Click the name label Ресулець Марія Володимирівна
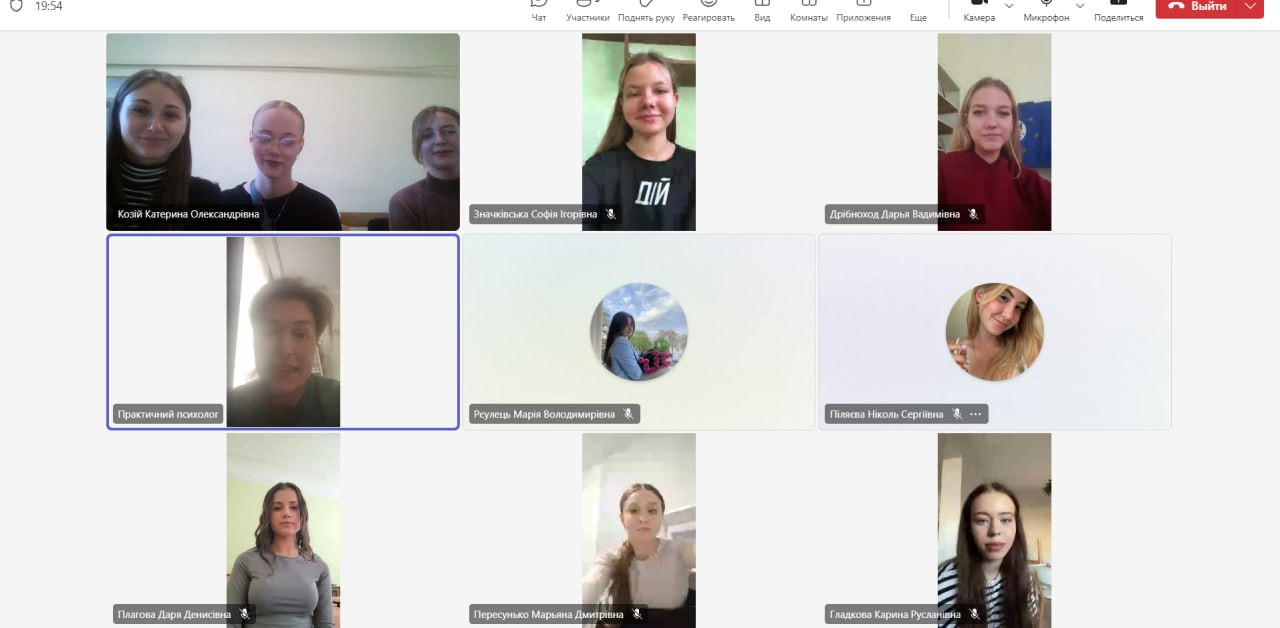The height and width of the screenshot is (628, 1280). 545,414
